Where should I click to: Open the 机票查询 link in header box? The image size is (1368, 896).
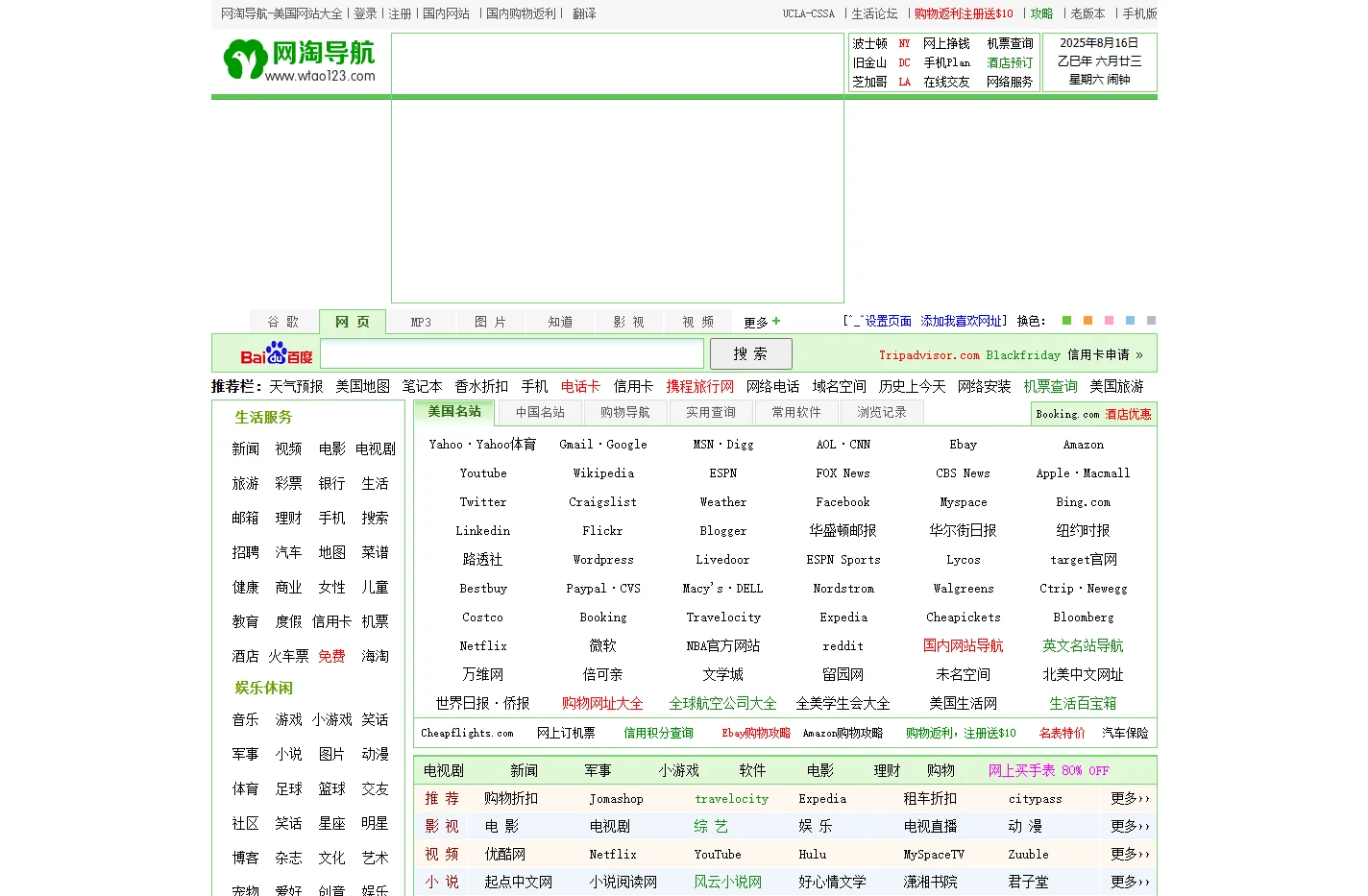coord(1010,43)
